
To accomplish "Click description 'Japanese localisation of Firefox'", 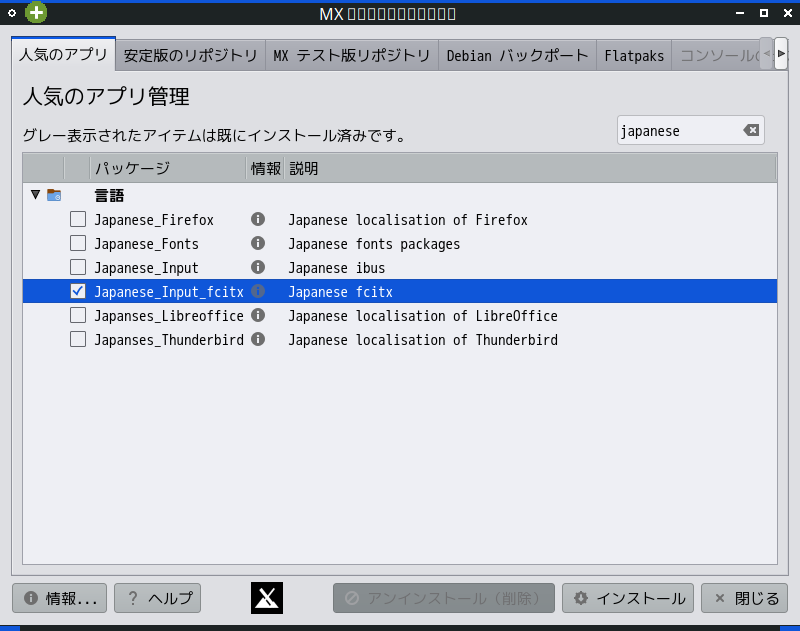I will pos(408,220).
